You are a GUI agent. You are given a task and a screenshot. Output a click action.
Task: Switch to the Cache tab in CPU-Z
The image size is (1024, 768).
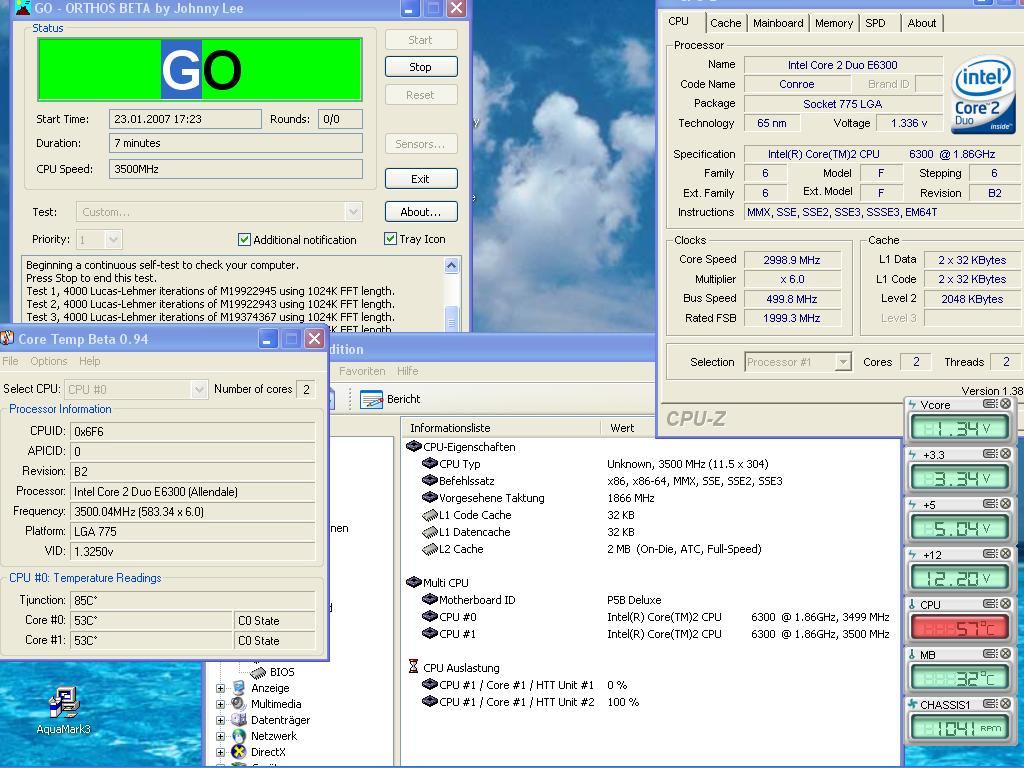coord(726,23)
